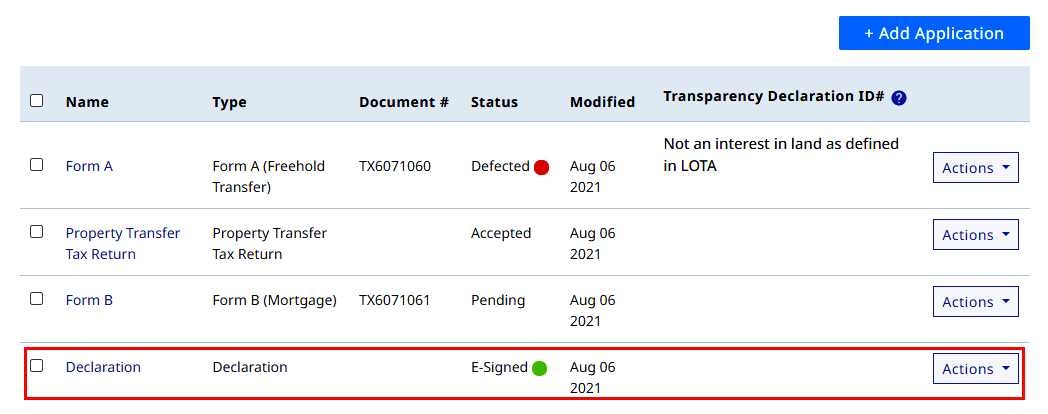Click the Status column header
This screenshot has height=414, width=1048.
coord(494,102)
